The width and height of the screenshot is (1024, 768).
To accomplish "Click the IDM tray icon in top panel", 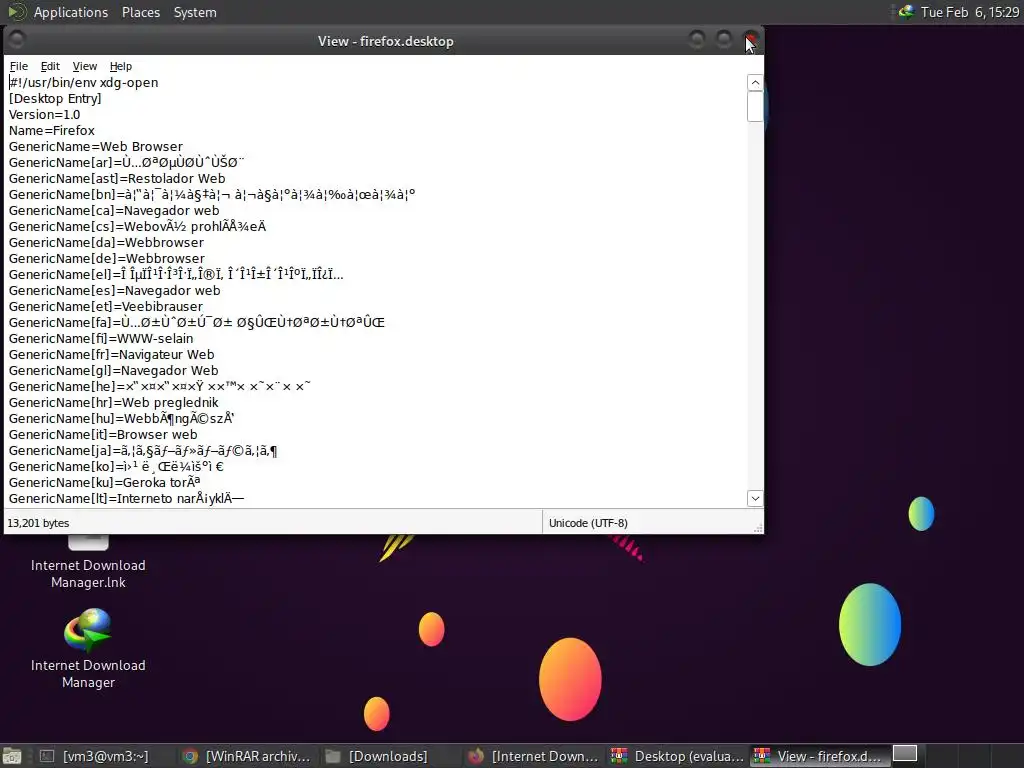I will (x=906, y=12).
